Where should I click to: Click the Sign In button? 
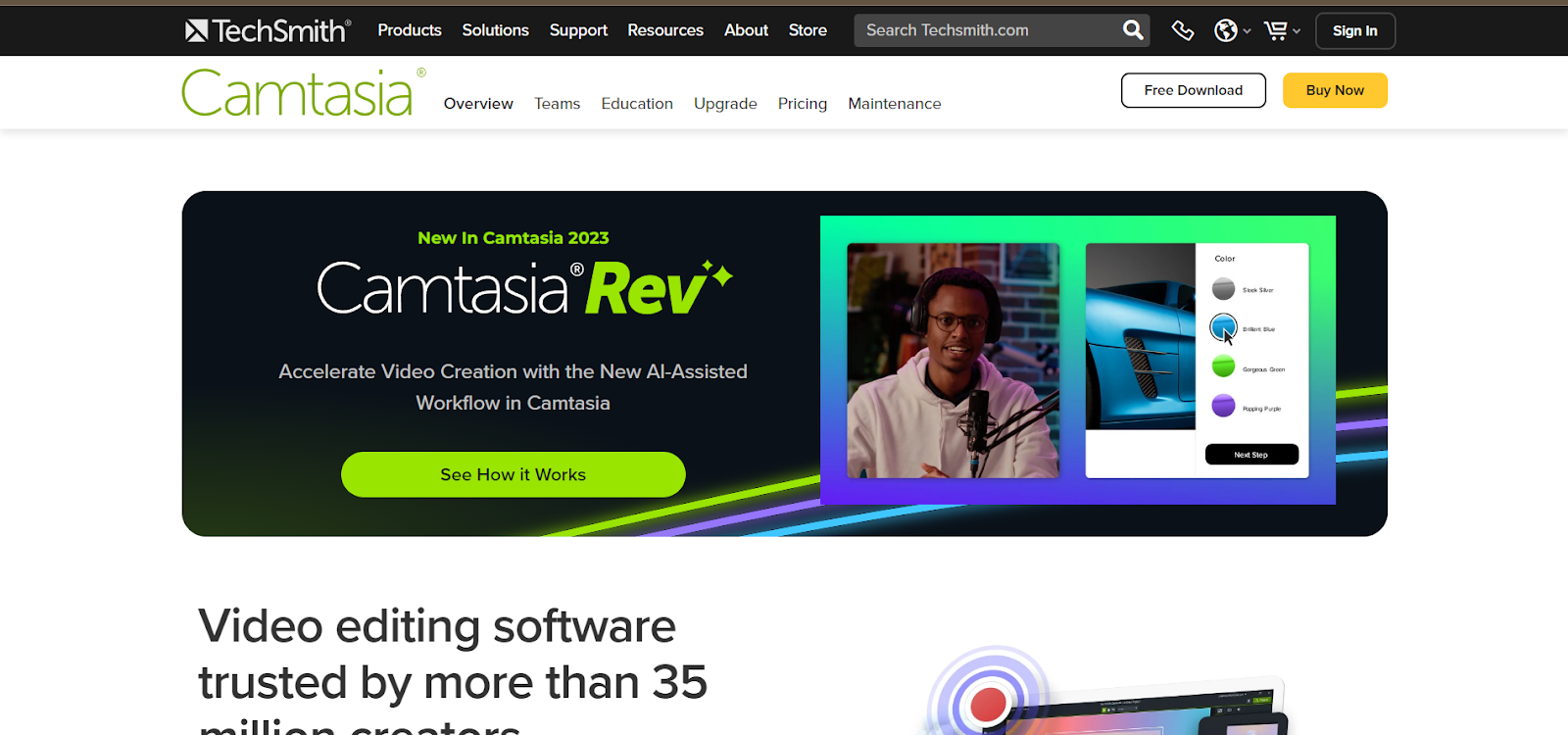tap(1354, 30)
